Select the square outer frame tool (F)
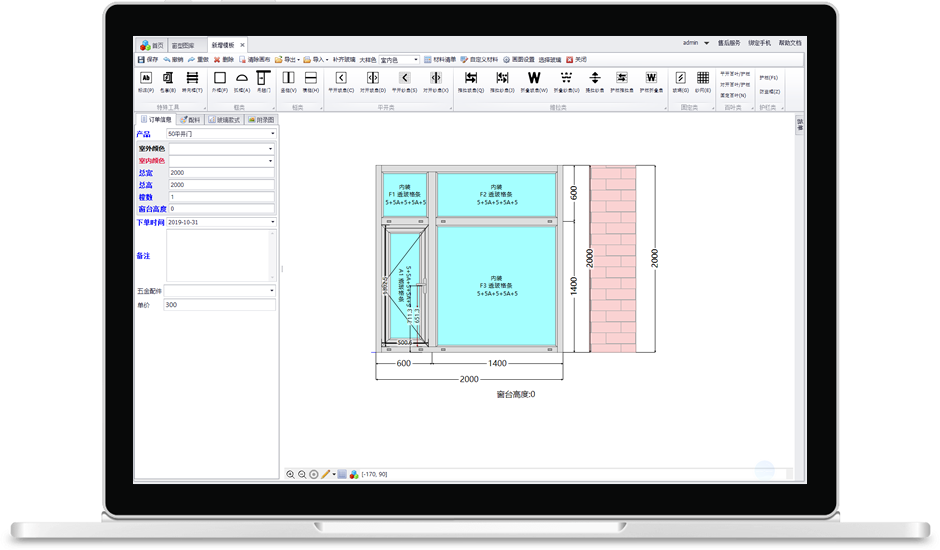 coord(219,82)
